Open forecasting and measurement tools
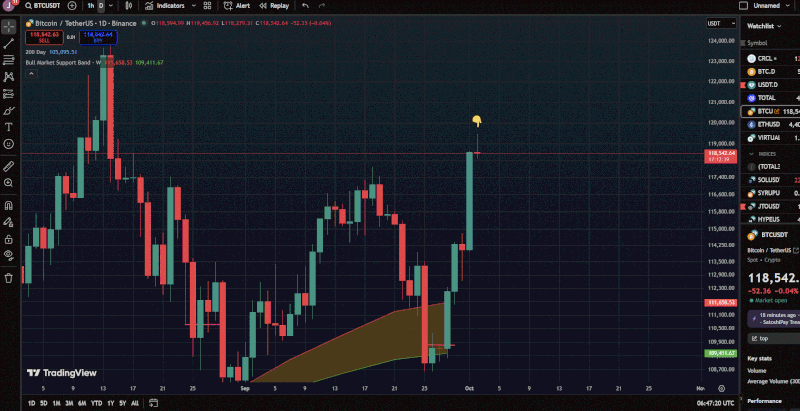Screen dimensions: 800x411 point(9,94)
